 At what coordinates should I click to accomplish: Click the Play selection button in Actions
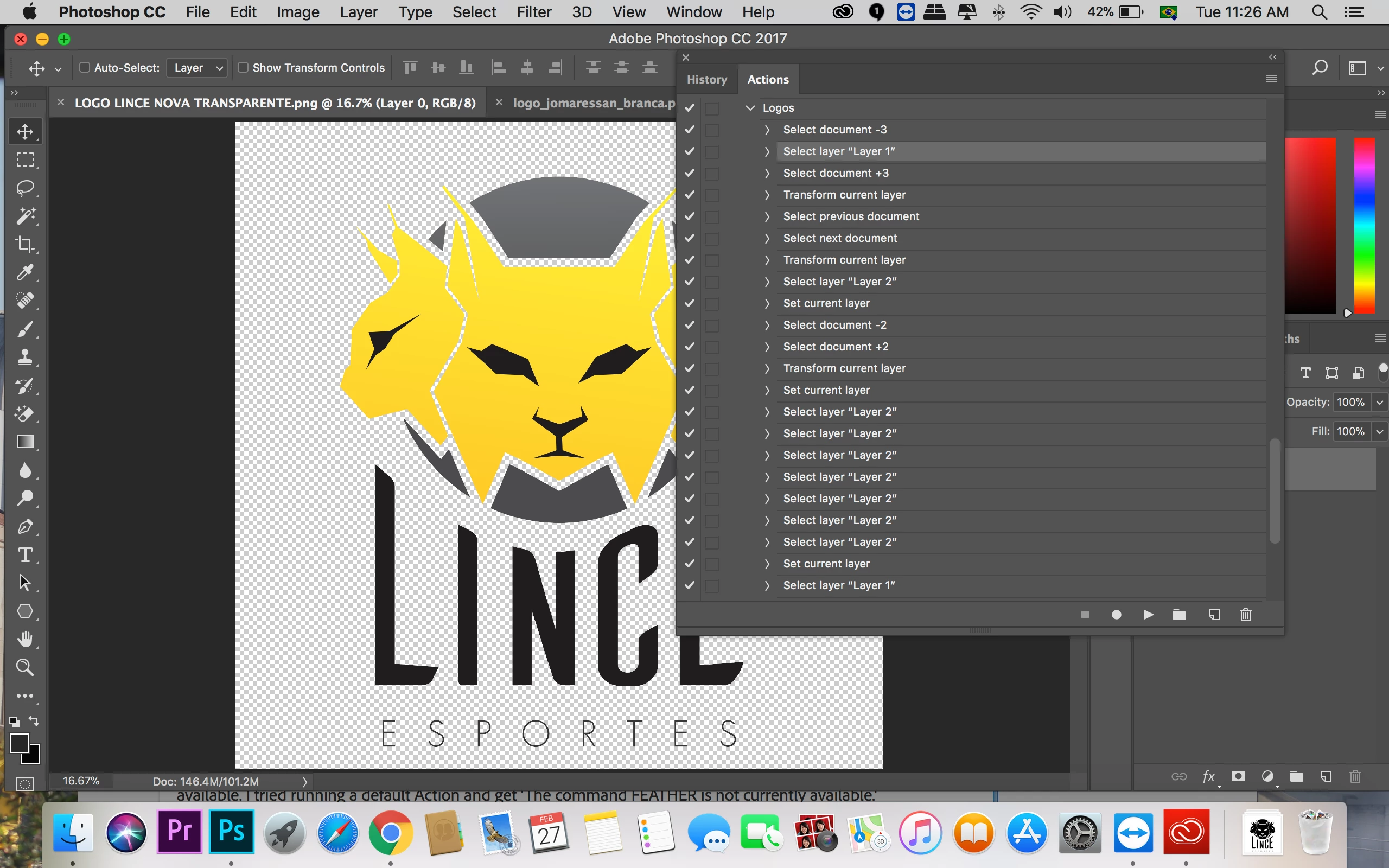[1148, 615]
